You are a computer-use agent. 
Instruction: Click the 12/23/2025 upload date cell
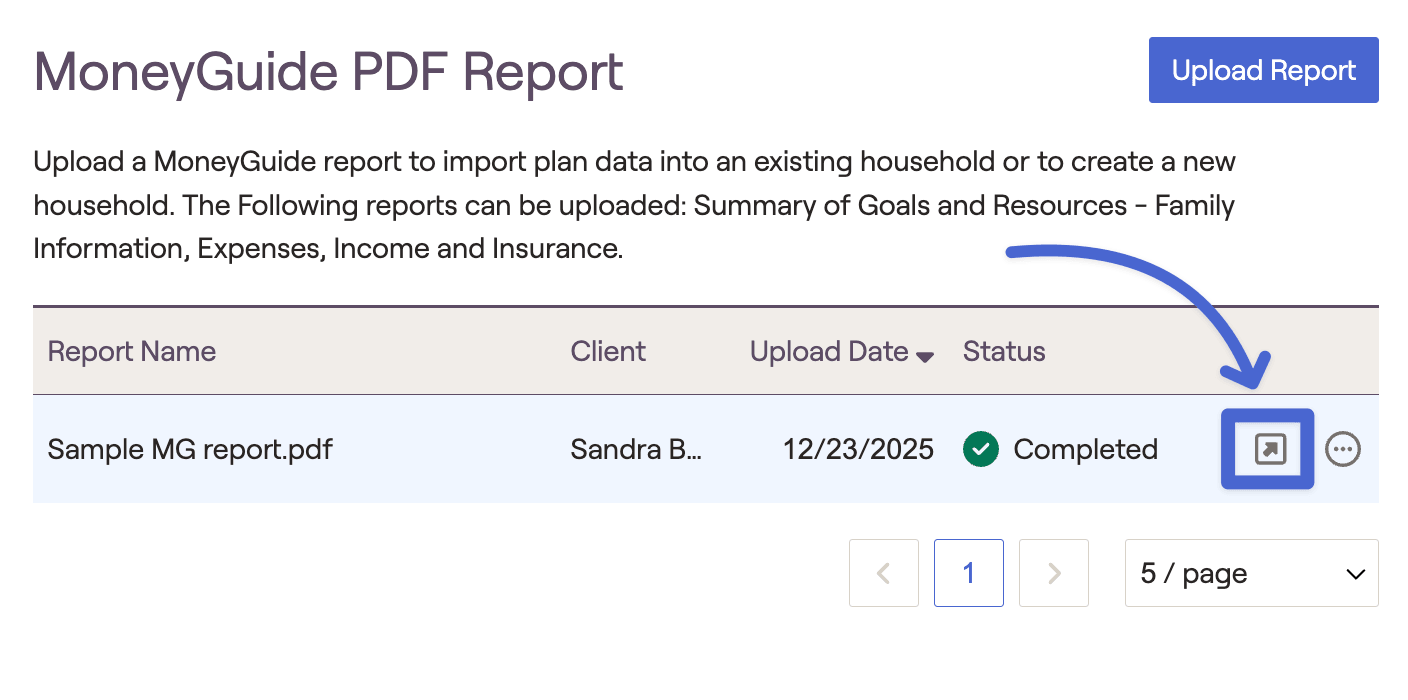click(858, 450)
